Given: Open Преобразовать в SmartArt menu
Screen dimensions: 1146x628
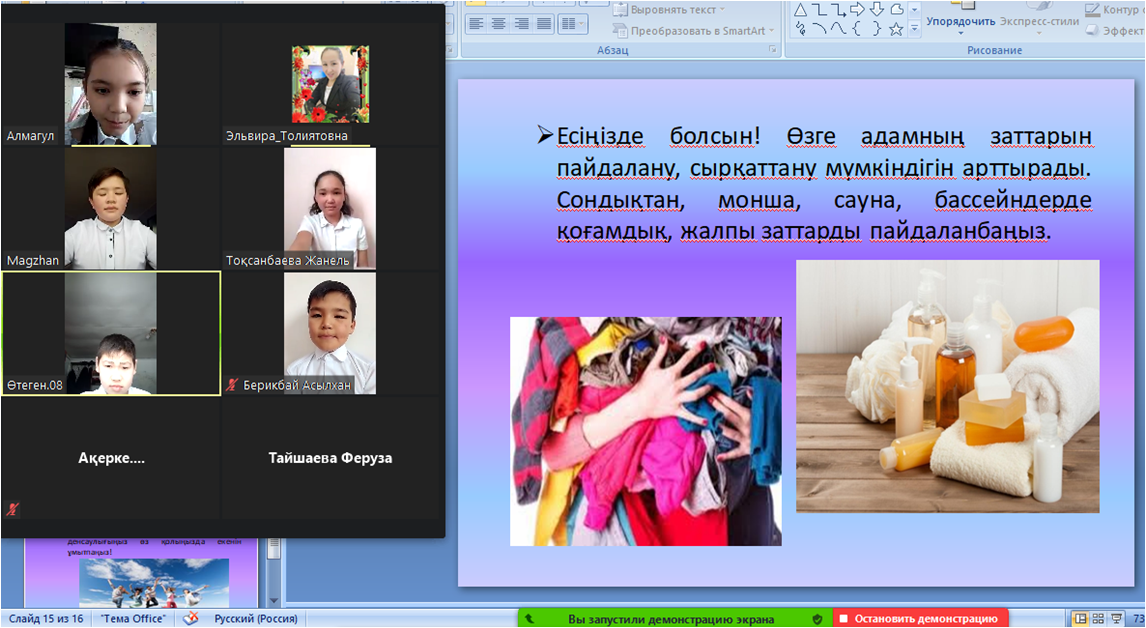Looking at the screenshot, I should point(697,30).
